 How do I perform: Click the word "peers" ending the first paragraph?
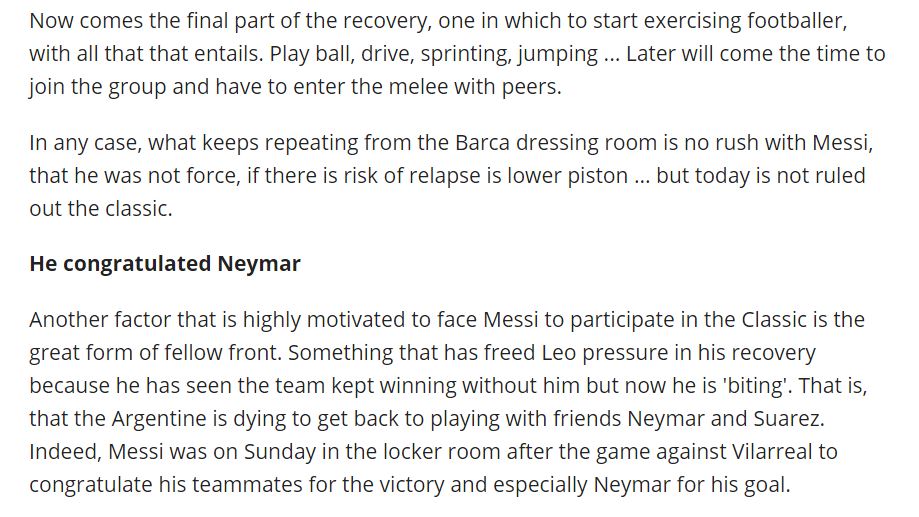pos(531,87)
